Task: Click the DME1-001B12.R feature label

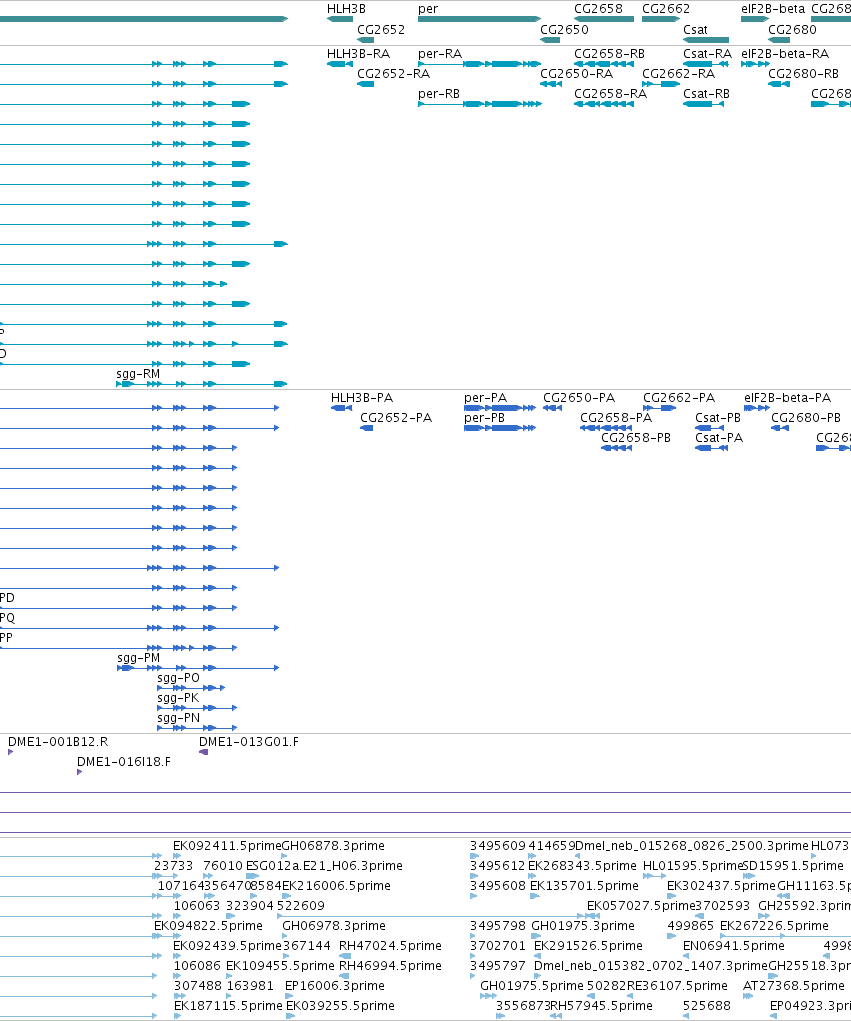Action: pos(58,742)
